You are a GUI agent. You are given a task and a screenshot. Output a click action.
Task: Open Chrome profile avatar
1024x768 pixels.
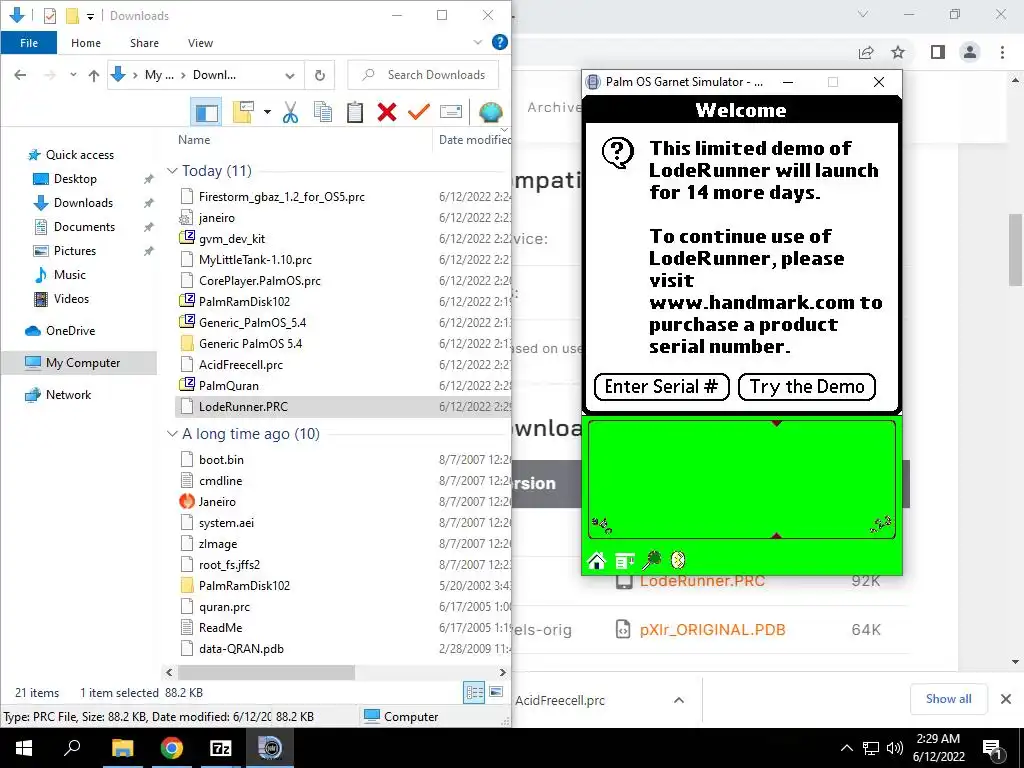970,52
